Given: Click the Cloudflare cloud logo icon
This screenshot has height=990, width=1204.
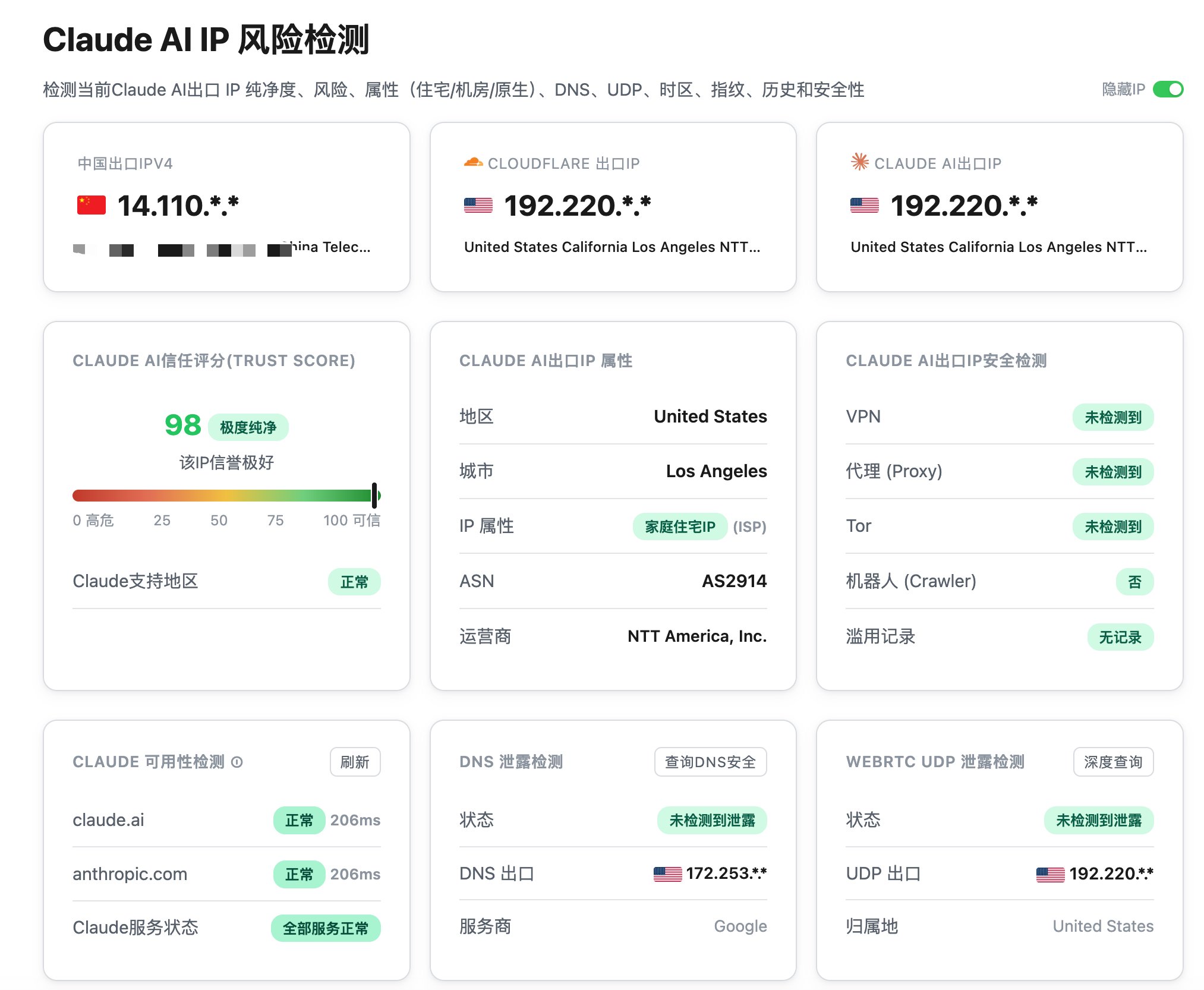Looking at the screenshot, I should tap(473, 162).
